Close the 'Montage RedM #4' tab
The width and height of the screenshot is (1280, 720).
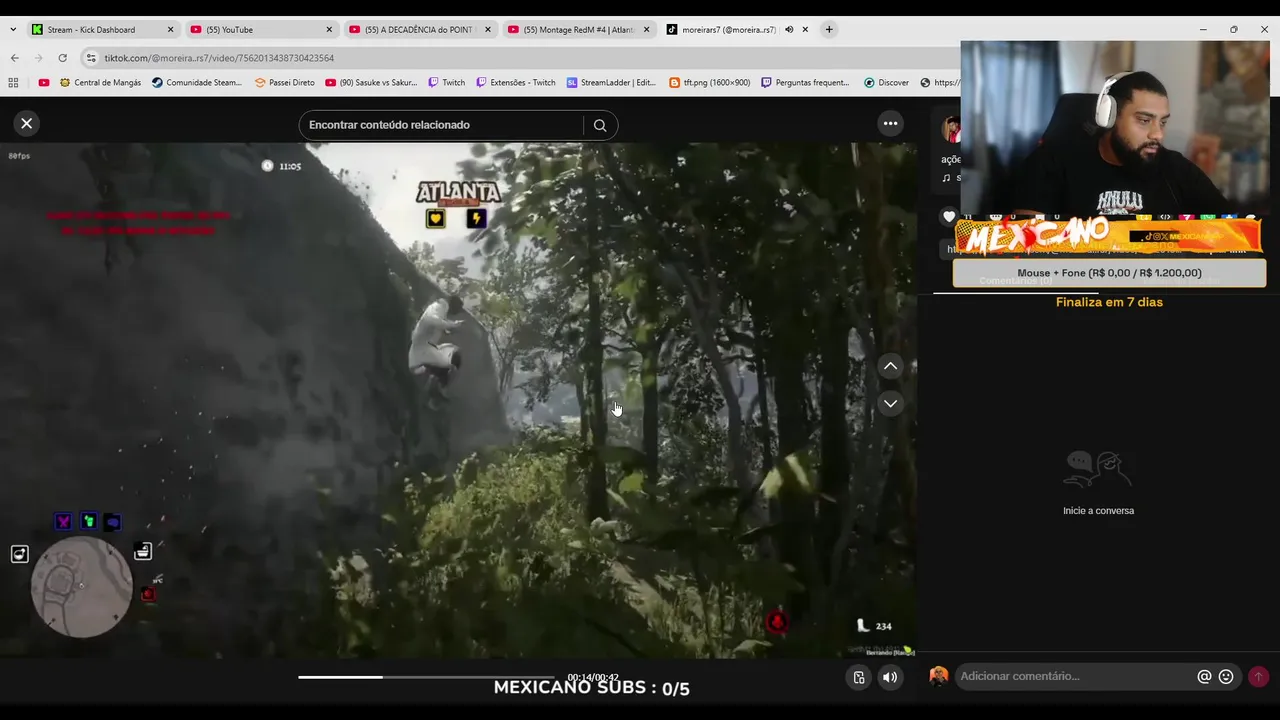(646, 30)
